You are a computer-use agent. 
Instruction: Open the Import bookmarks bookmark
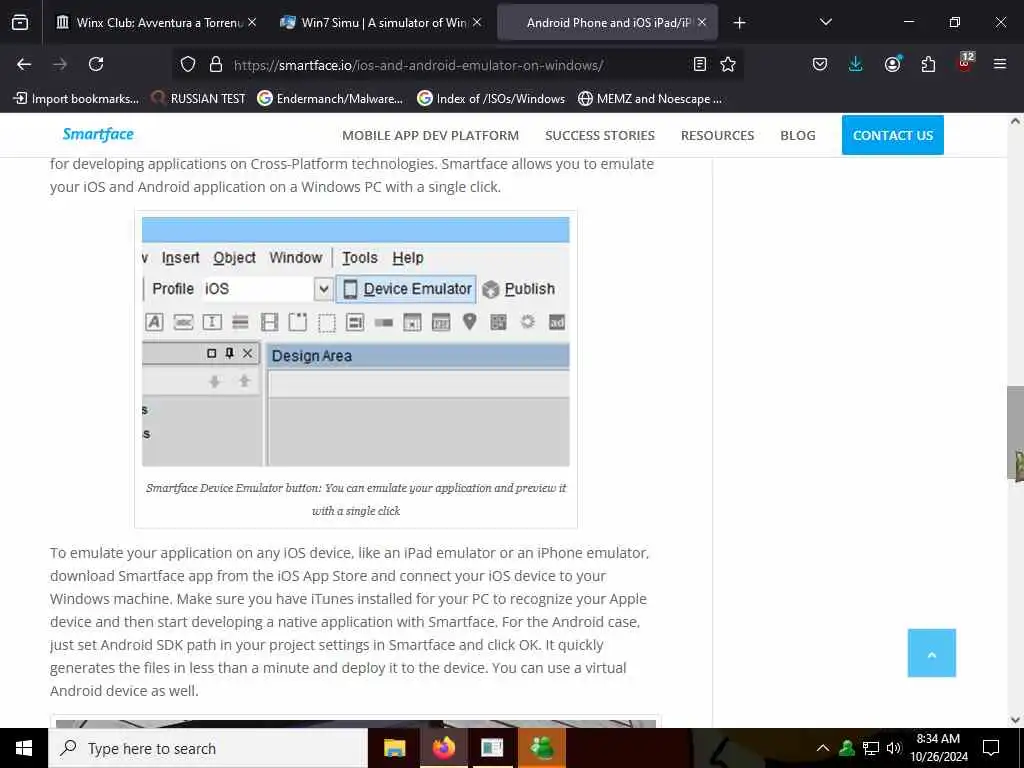click(x=76, y=99)
